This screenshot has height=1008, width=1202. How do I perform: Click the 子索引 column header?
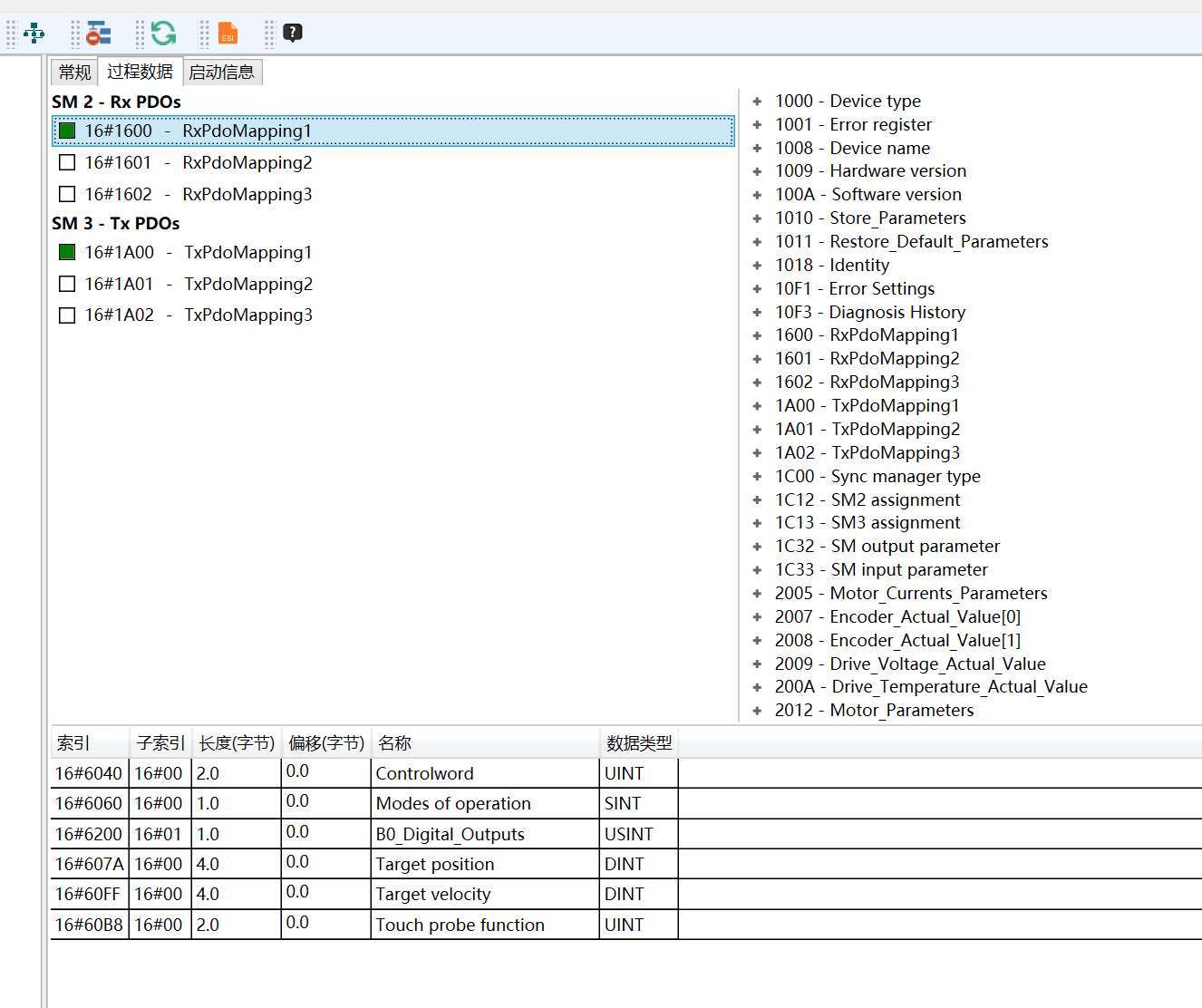(x=160, y=743)
